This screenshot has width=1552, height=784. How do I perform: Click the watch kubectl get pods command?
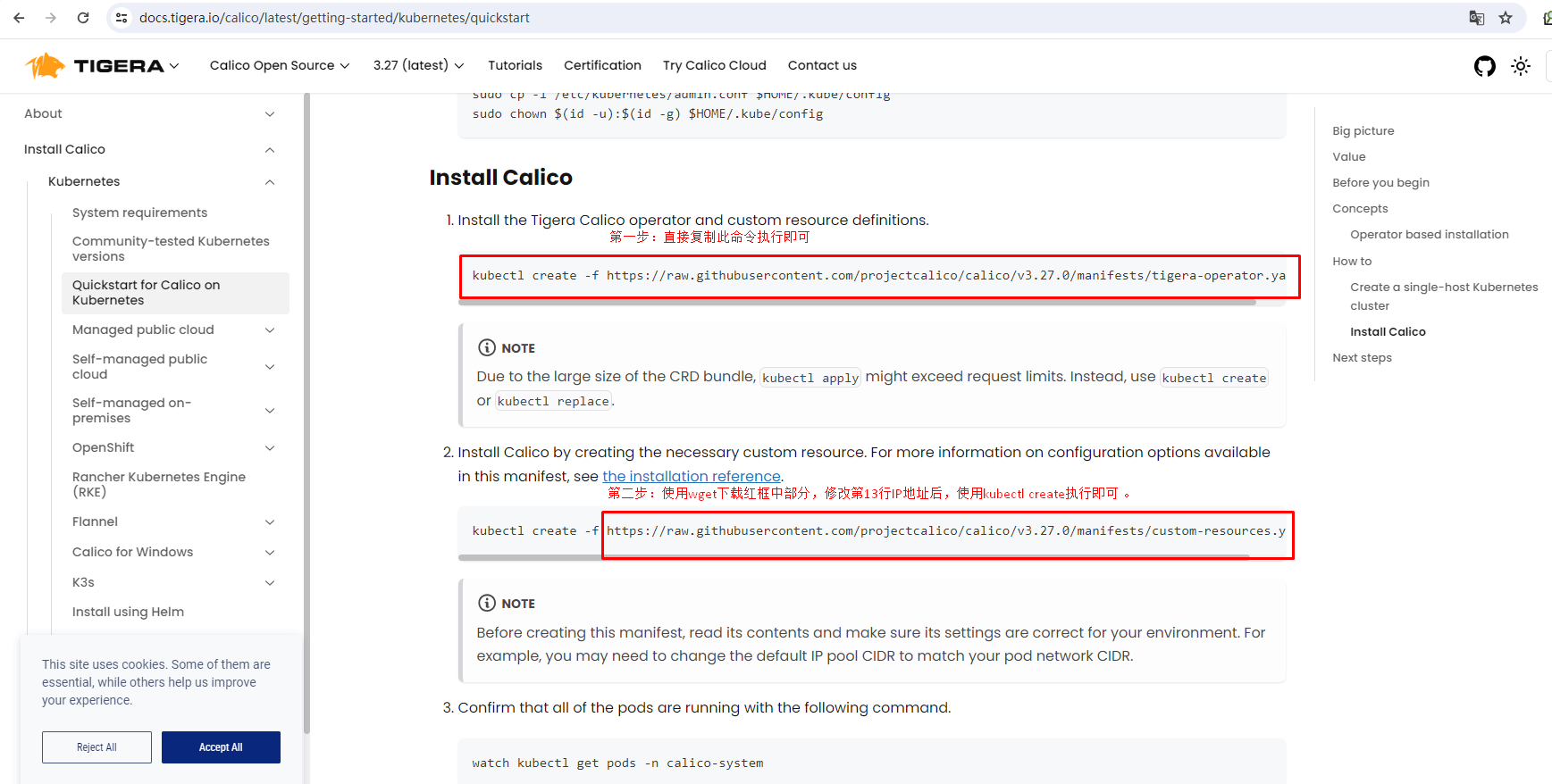617,763
